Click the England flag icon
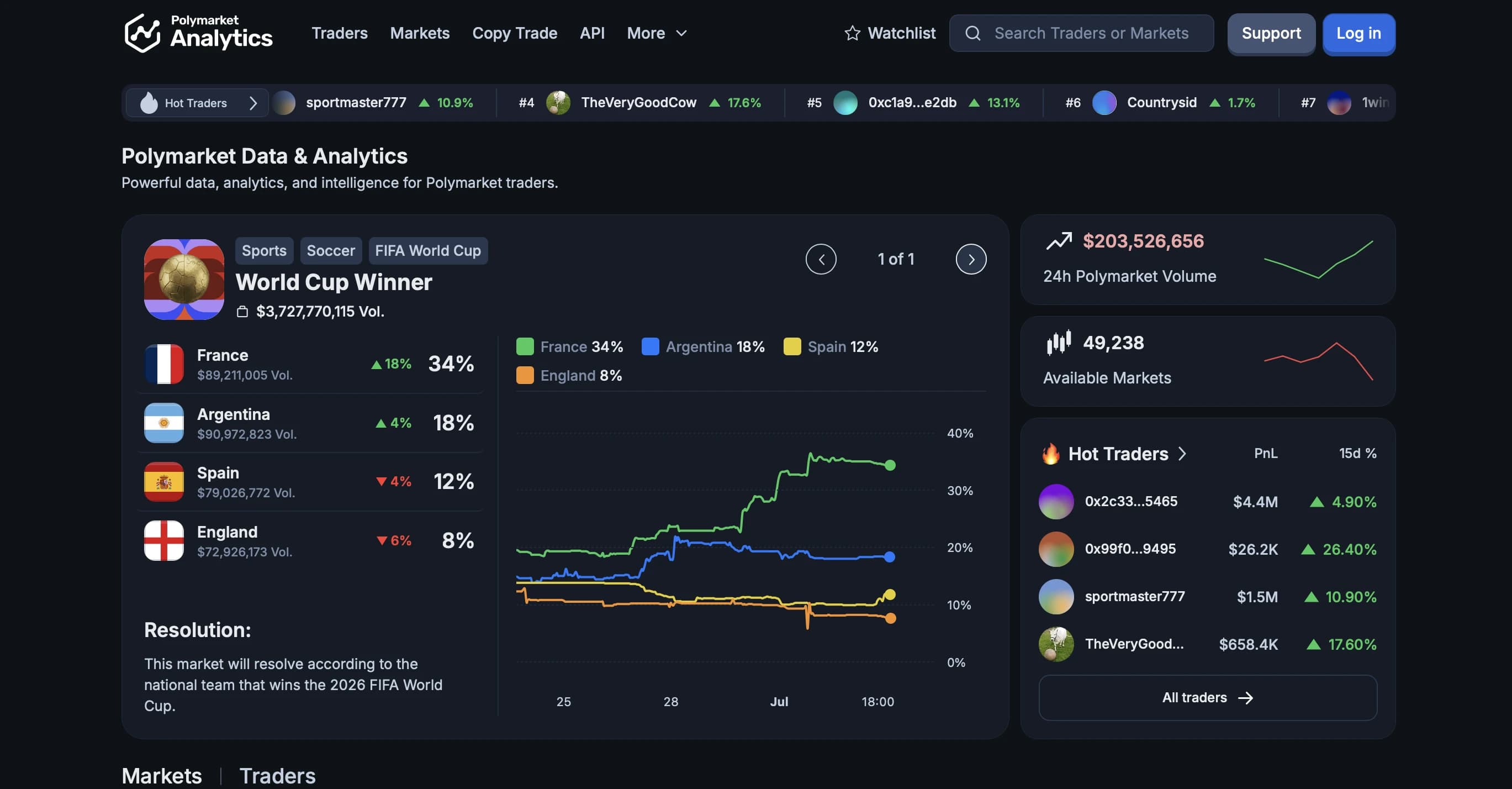Viewport: 1512px width, 789px height. 164,541
